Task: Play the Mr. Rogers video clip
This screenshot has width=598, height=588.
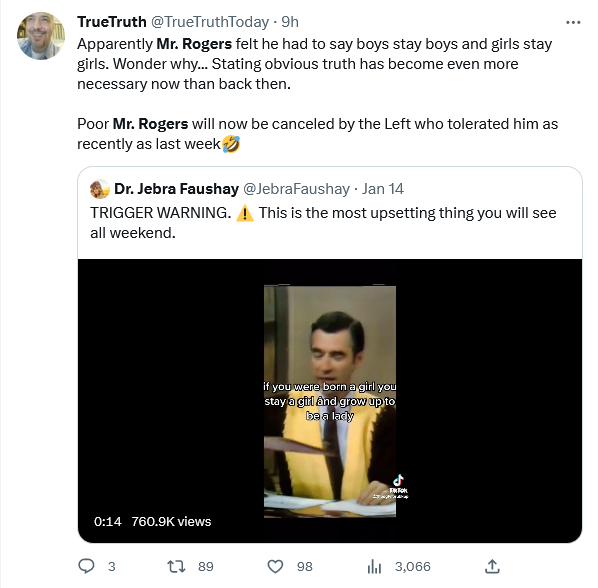Action: click(x=330, y=401)
